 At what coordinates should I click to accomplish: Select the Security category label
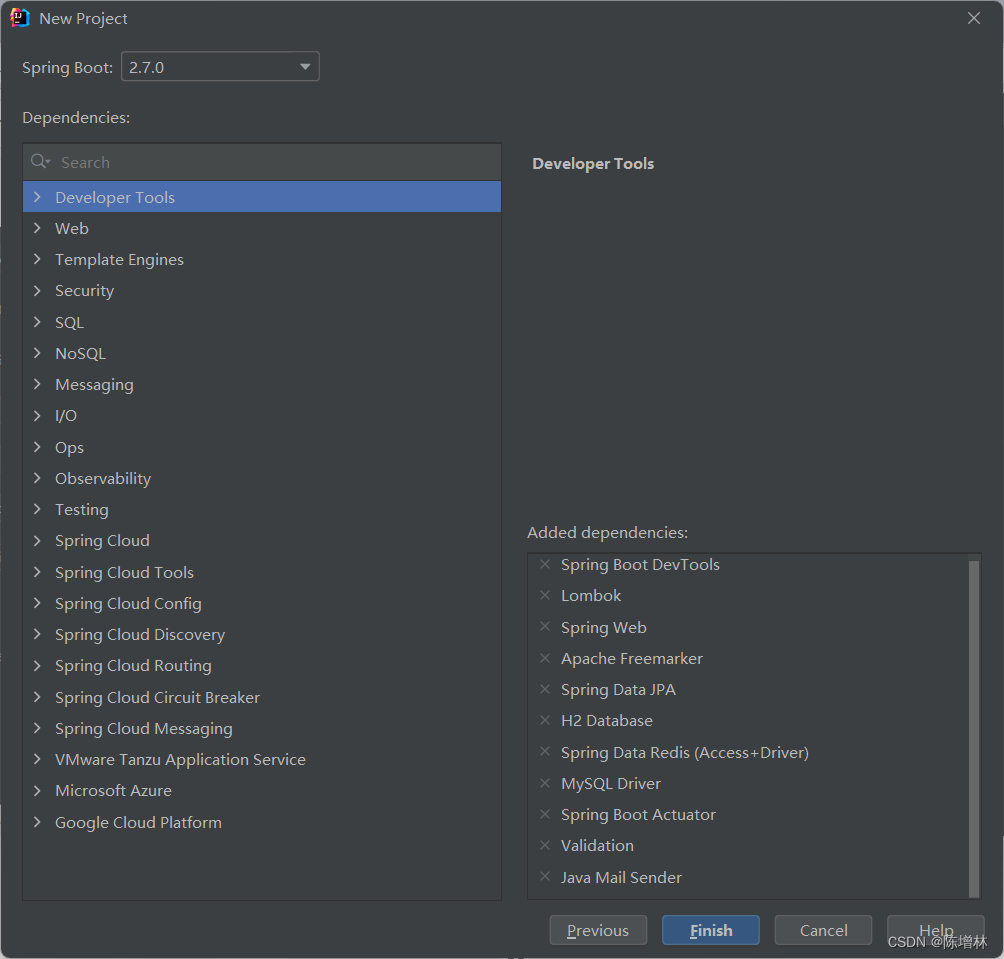click(85, 291)
